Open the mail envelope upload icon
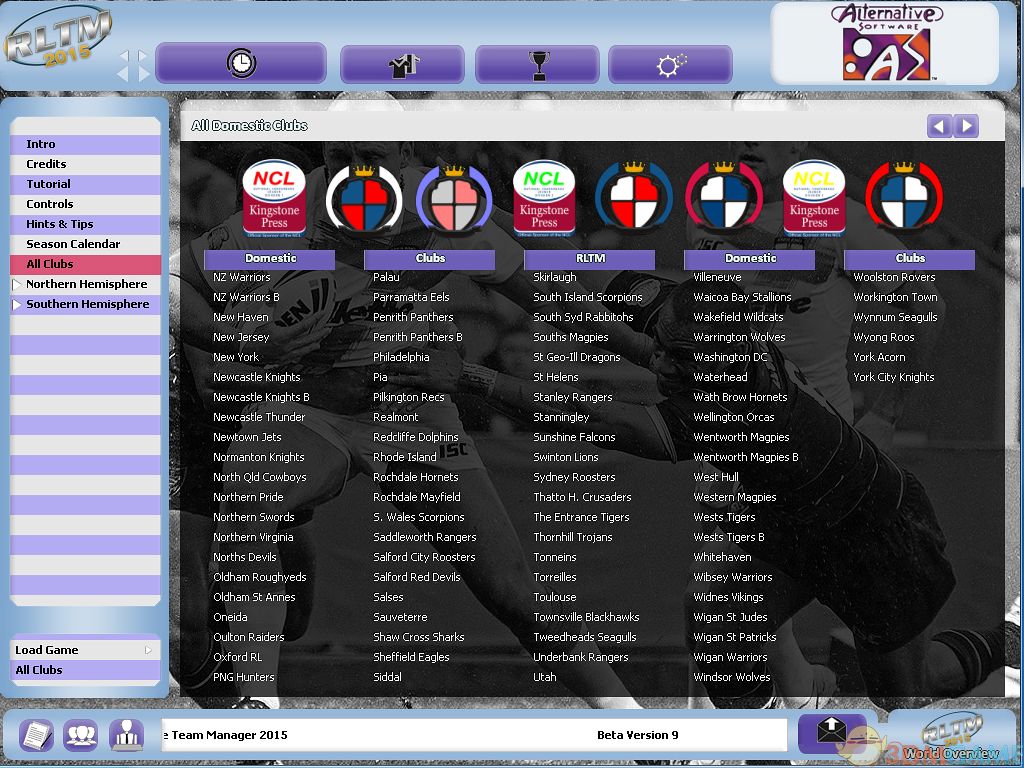The width and height of the screenshot is (1024, 768). click(832, 732)
